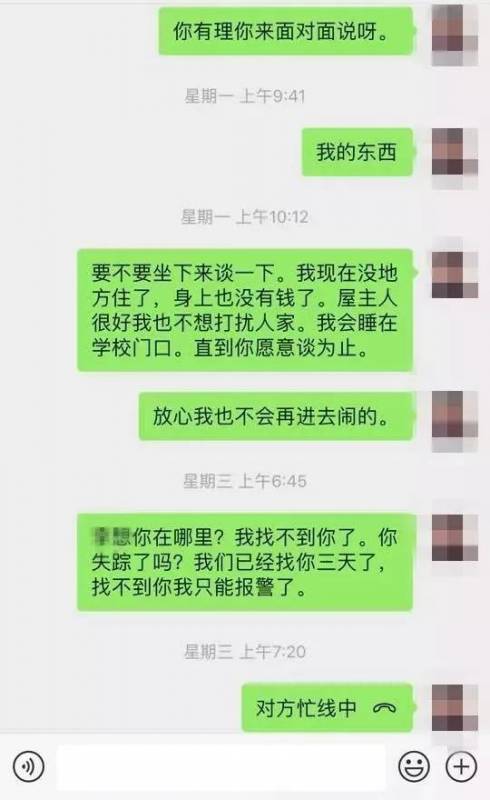Open the emoji smiley picker
The width and height of the screenshot is (490, 800).
pyautogui.click(x=413, y=766)
